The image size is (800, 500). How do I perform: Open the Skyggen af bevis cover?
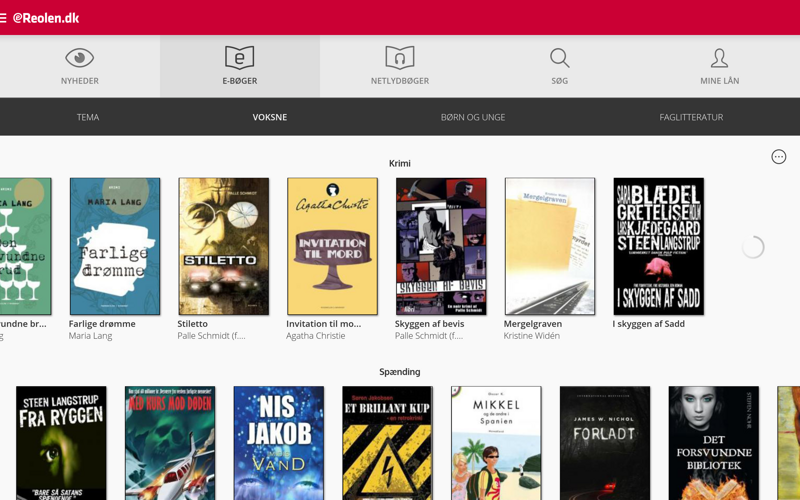(441, 246)
